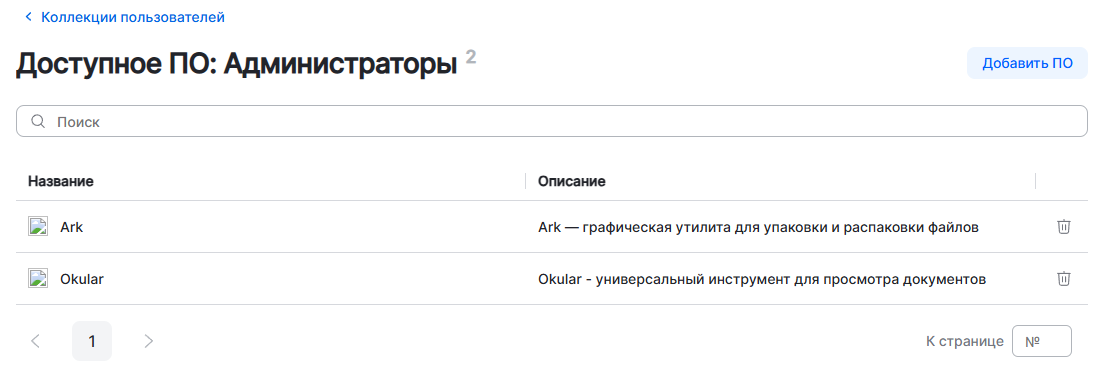Click the page number input field
1101x385 pixels.
pyautogui.click(x=1042, y=342)
